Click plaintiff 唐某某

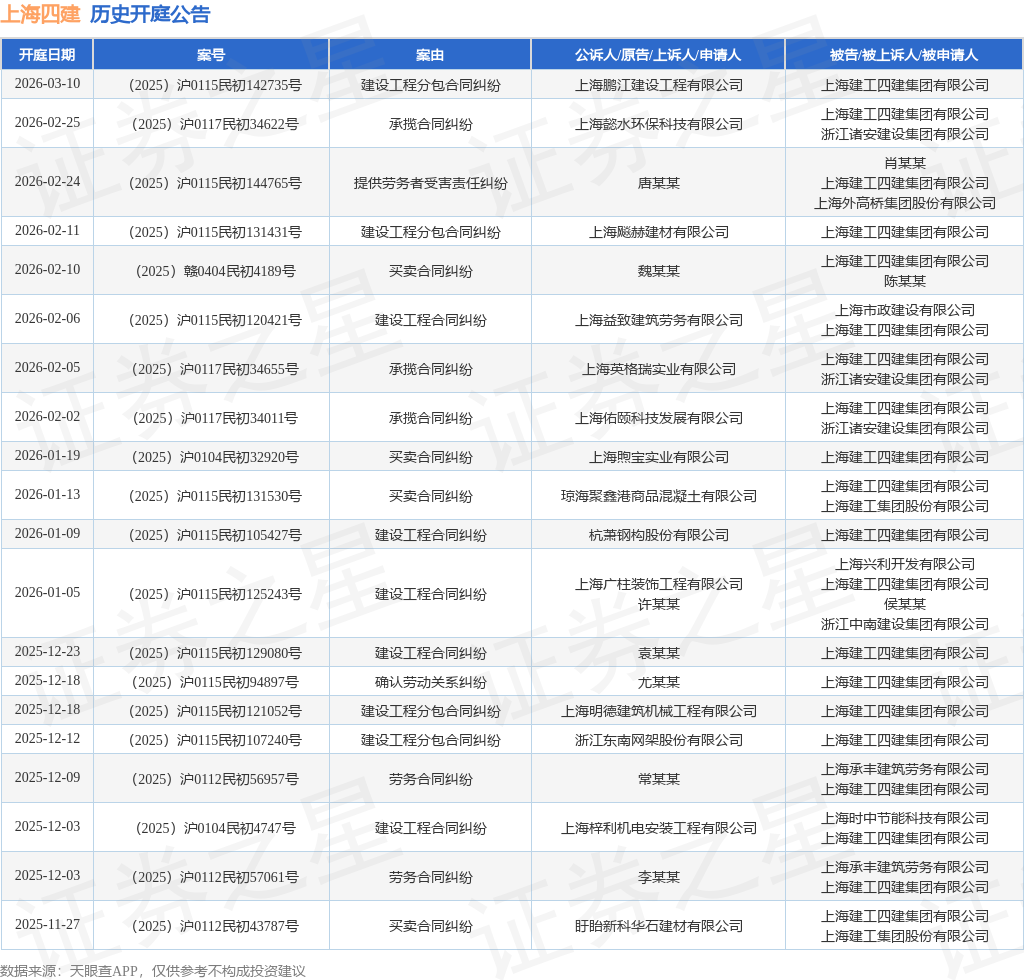[x=658, y=183]
